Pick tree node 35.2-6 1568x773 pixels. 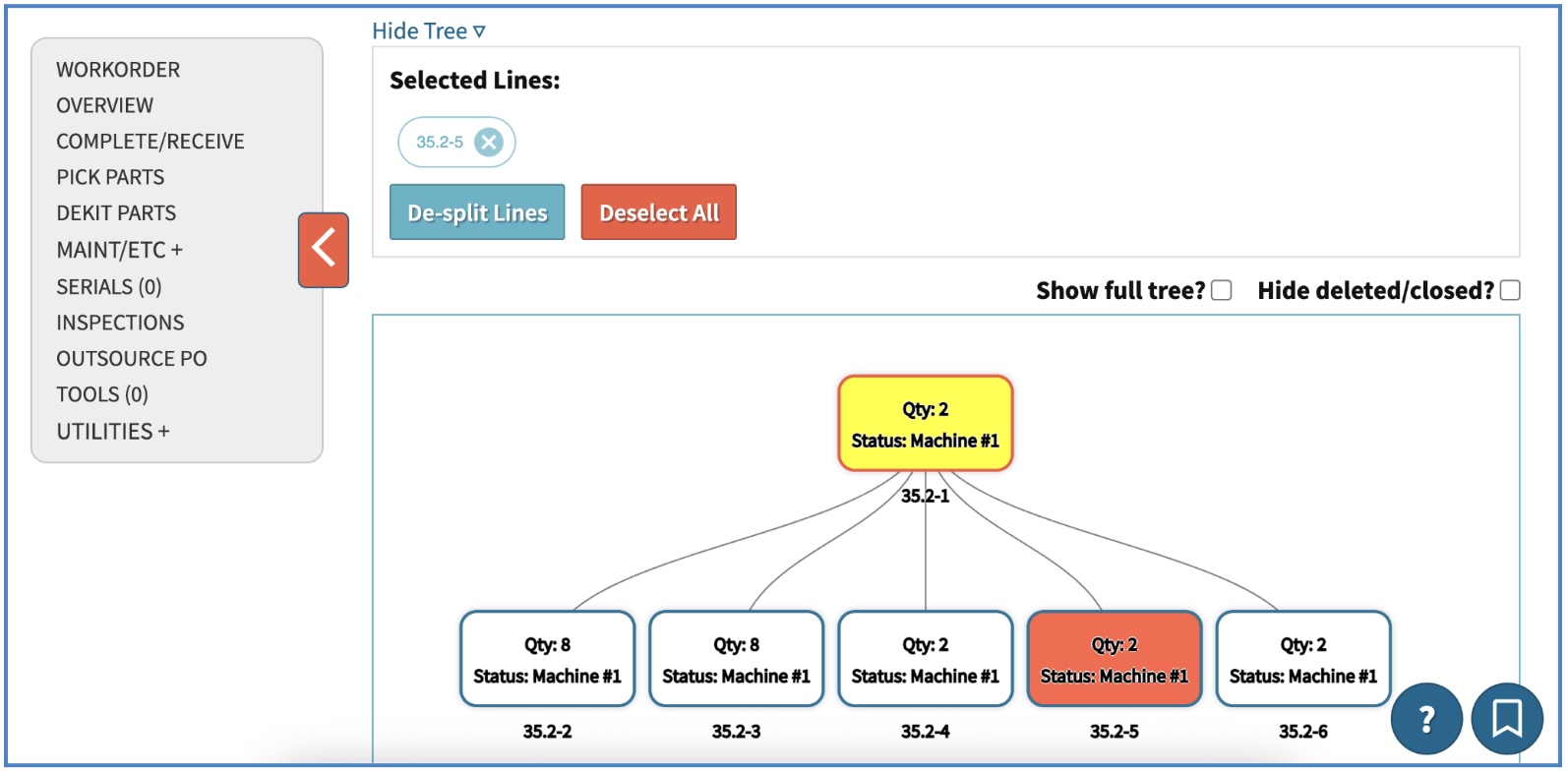coord(1302,659)
